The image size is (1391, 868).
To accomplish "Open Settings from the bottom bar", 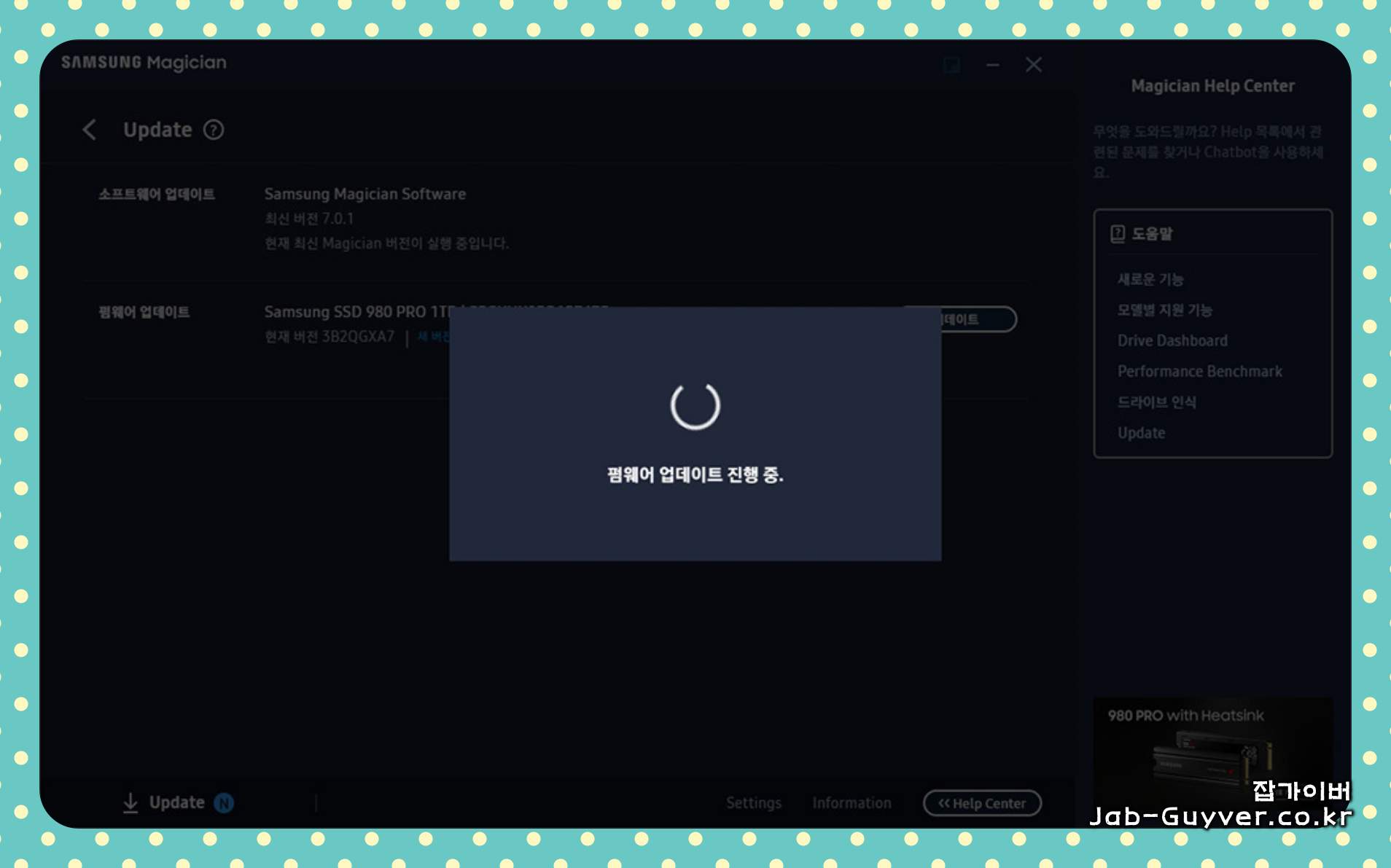I will (754, 802).
